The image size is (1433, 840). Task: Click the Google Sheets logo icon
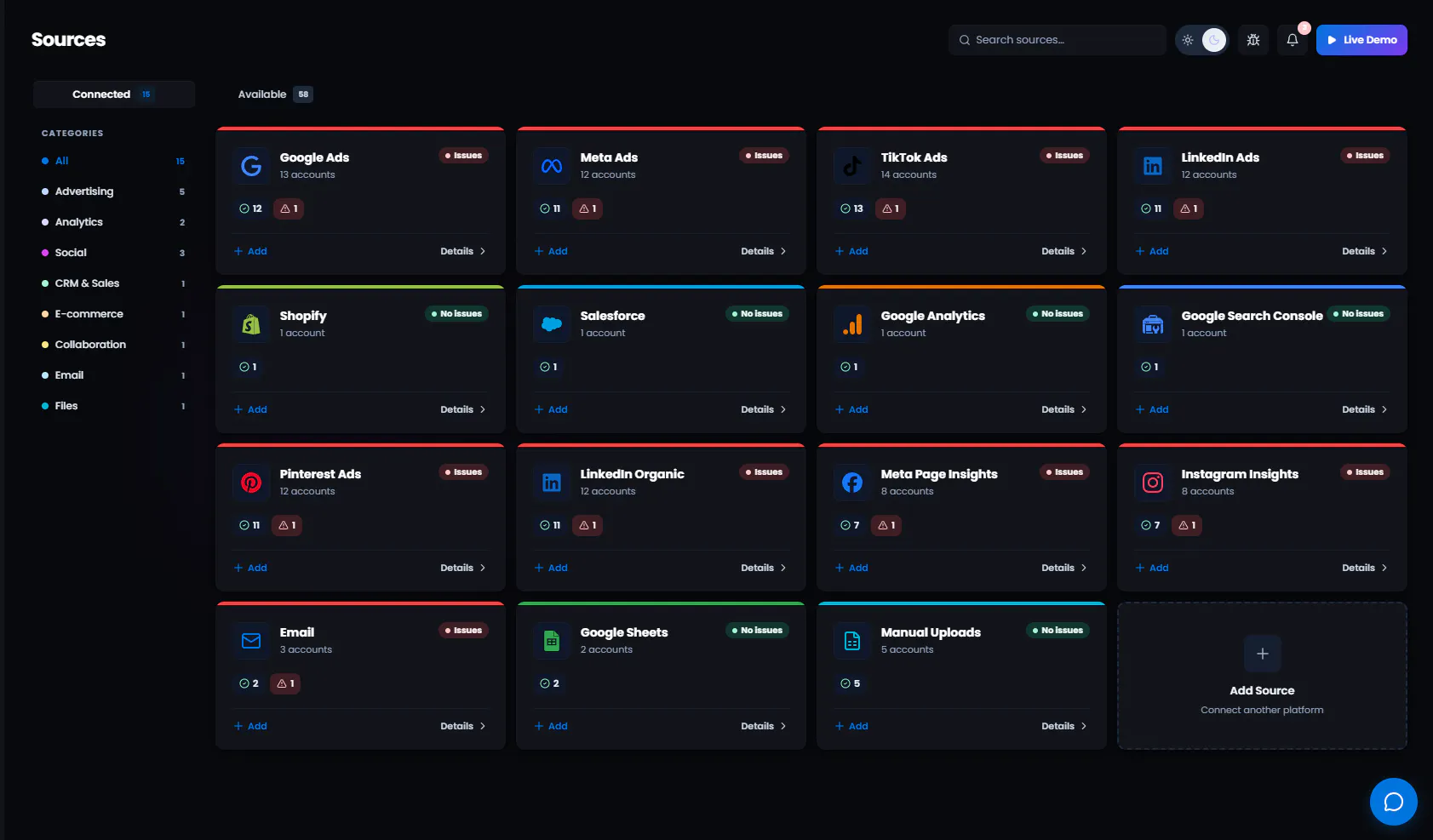click(552, 641)
